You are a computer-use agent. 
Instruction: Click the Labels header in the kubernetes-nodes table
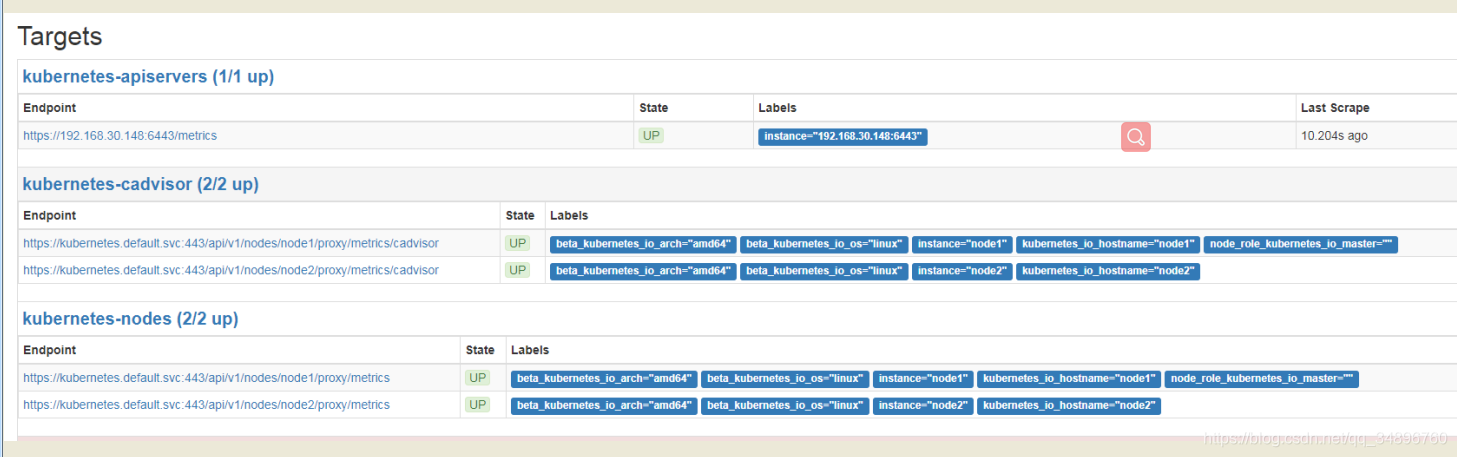(530, 350)
